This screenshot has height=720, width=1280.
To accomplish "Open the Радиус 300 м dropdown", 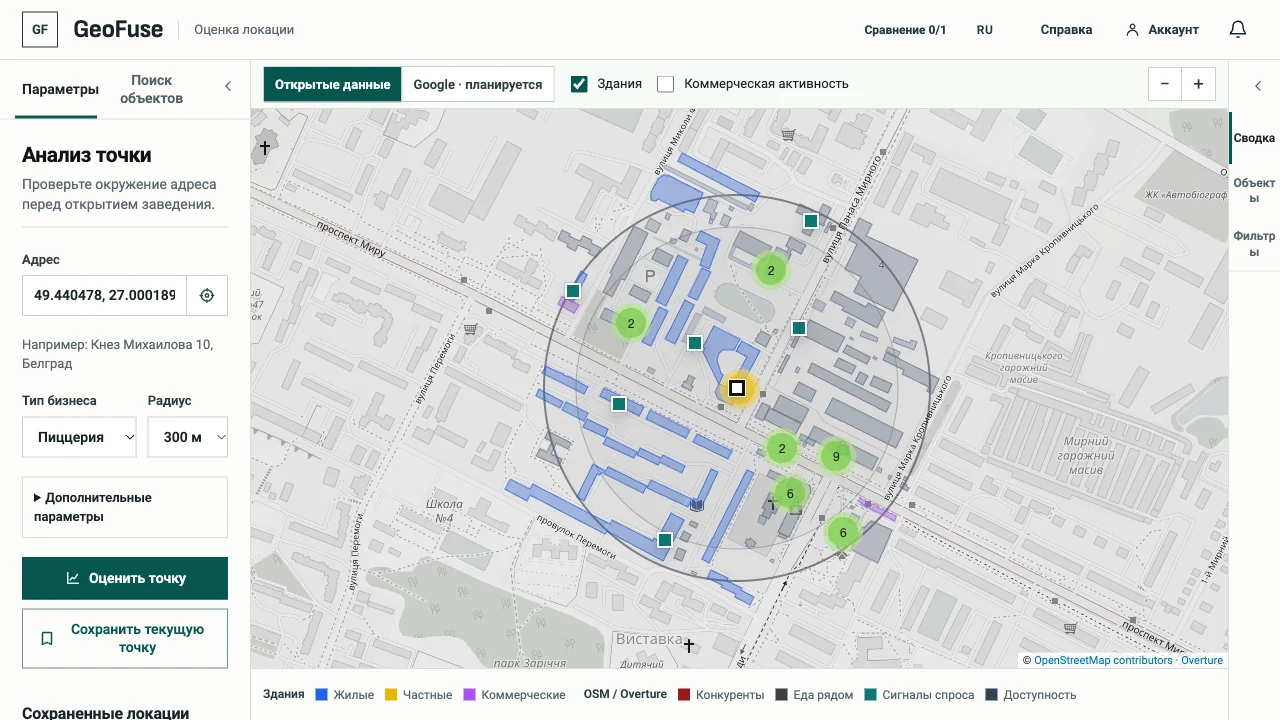I will 188,437.
